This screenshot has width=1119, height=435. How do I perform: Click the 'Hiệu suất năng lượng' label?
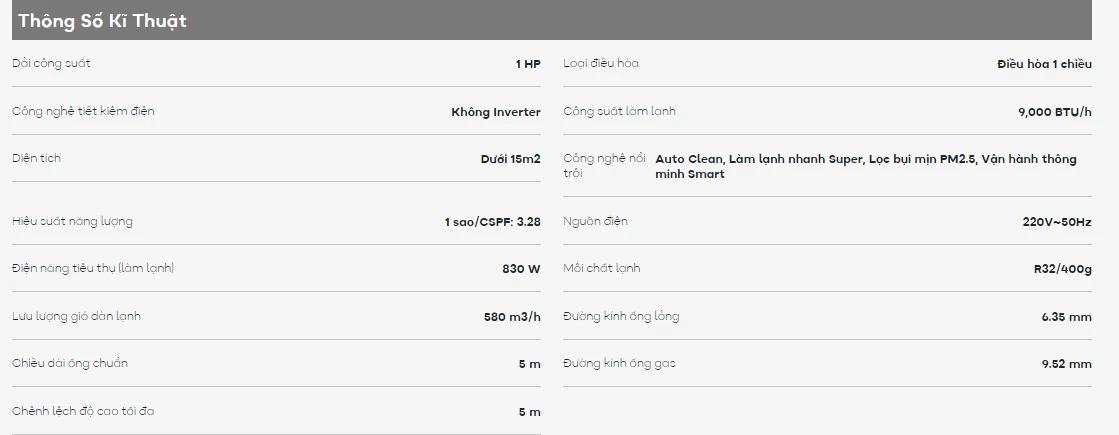(x=72, y=221)
